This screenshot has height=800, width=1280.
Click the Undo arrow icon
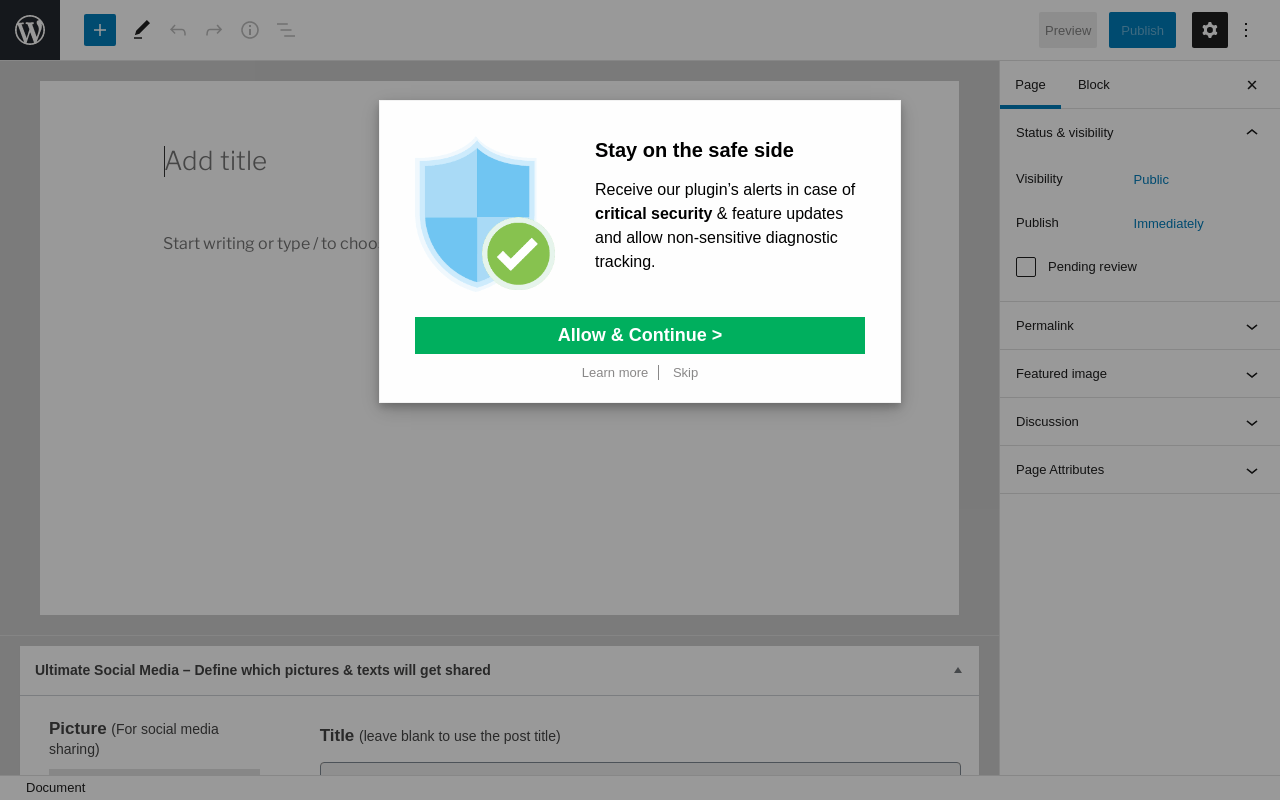(x=178, y=30)
